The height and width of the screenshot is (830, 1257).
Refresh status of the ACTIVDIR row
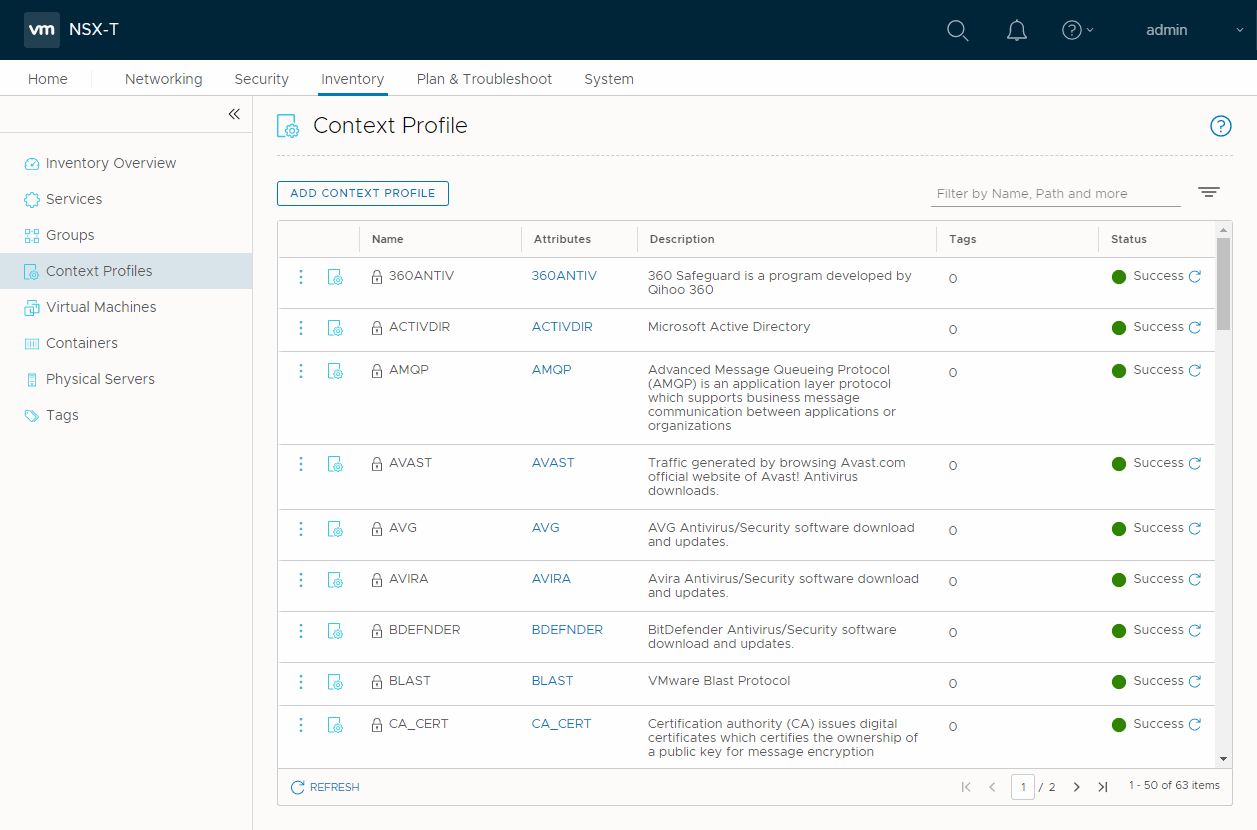pyautogui.click(x=1194, y=327)
